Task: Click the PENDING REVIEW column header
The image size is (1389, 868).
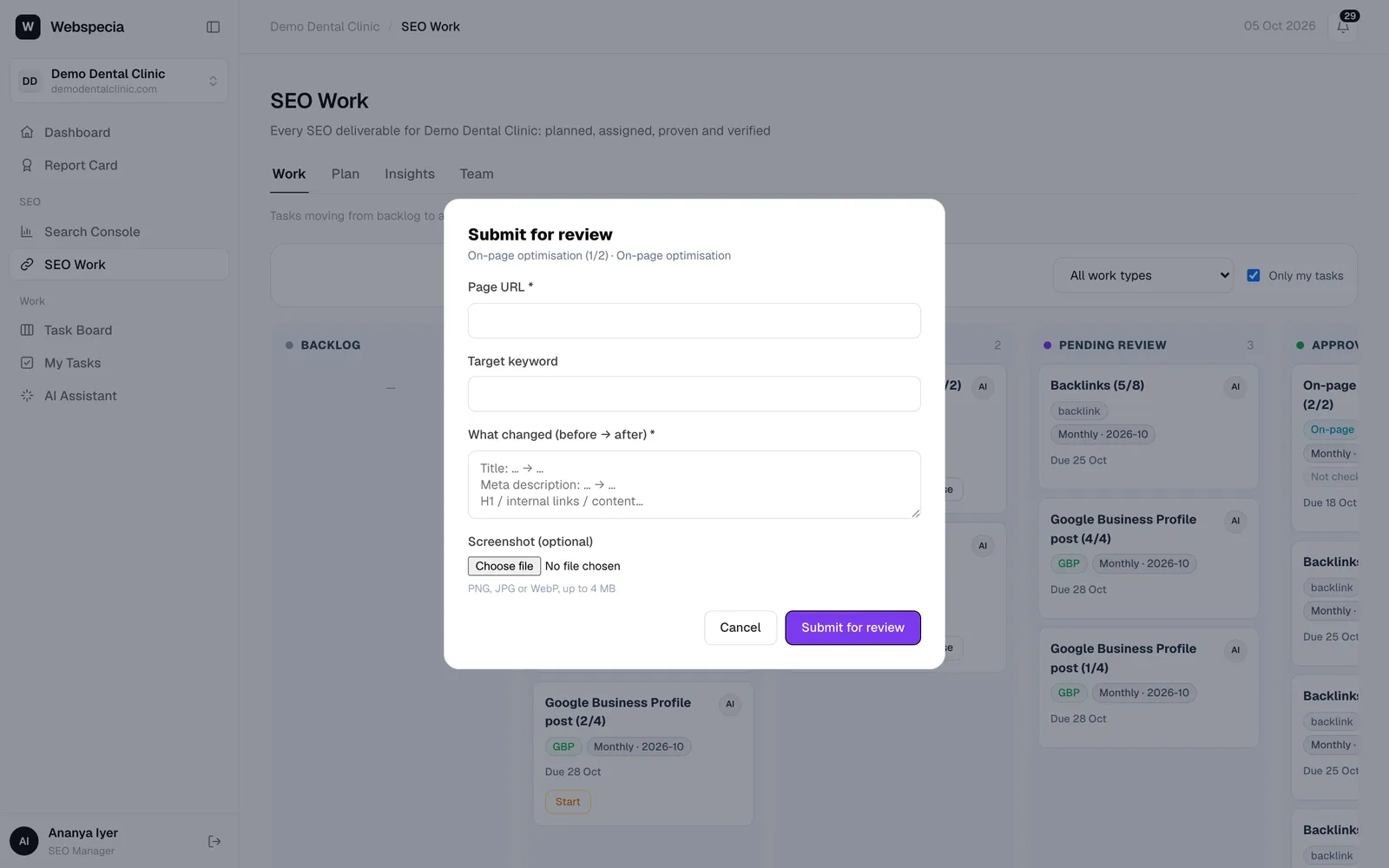Action: pyautogui.click(x=1112, y=345)
